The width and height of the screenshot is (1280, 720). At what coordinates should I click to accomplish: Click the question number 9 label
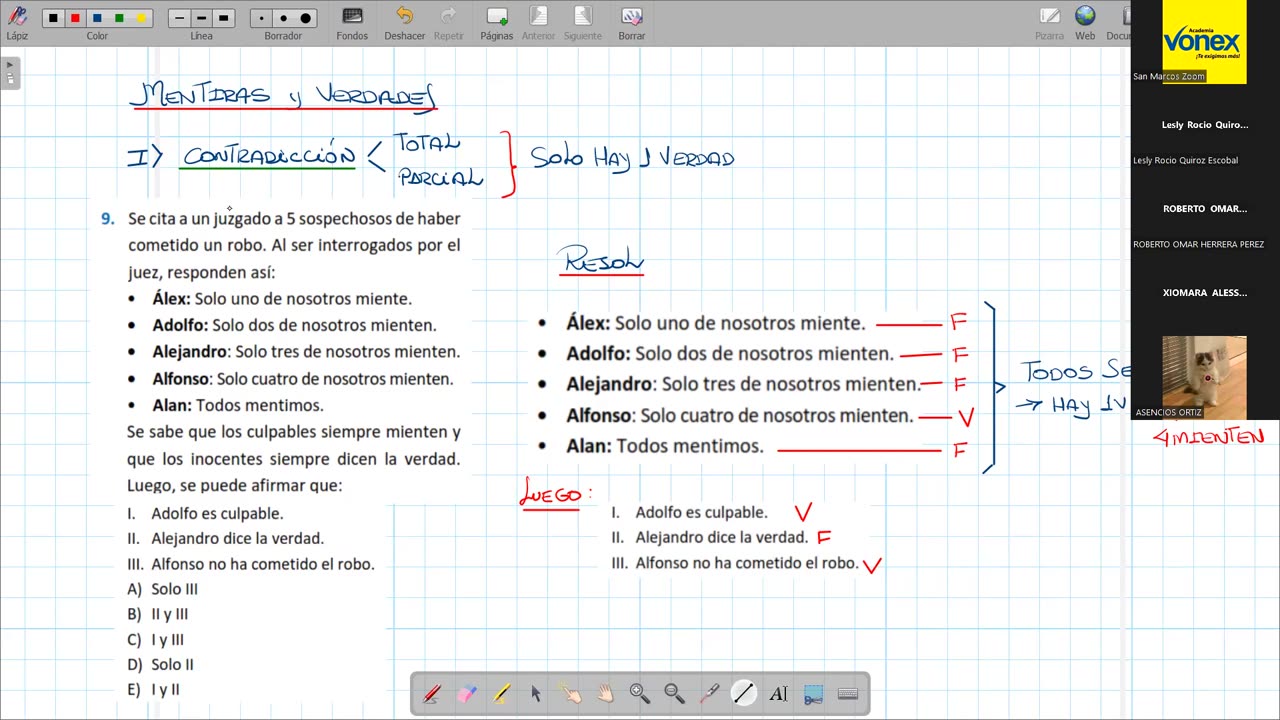click(x=108, y=218)
